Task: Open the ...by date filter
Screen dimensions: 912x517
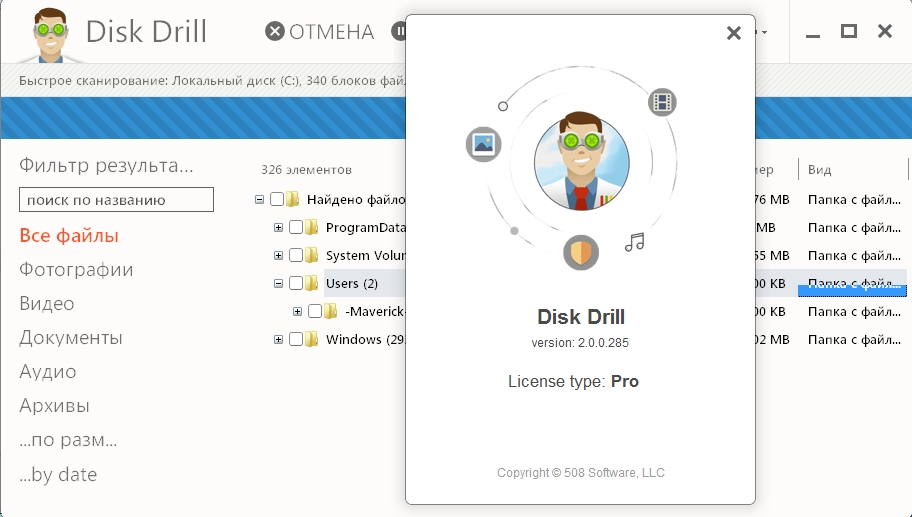Action: pos(58,475)
